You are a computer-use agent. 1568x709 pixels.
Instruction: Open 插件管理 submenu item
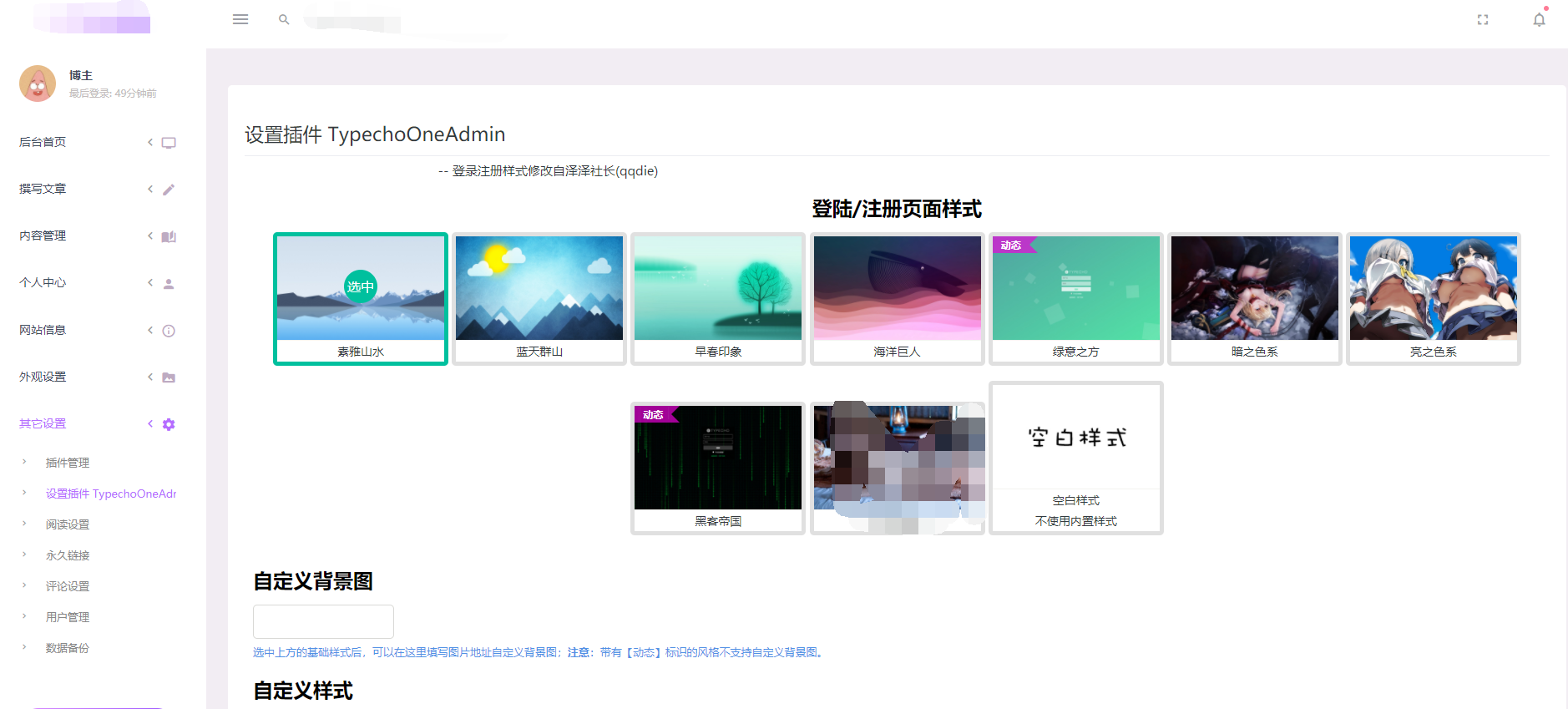coord(68,463)
